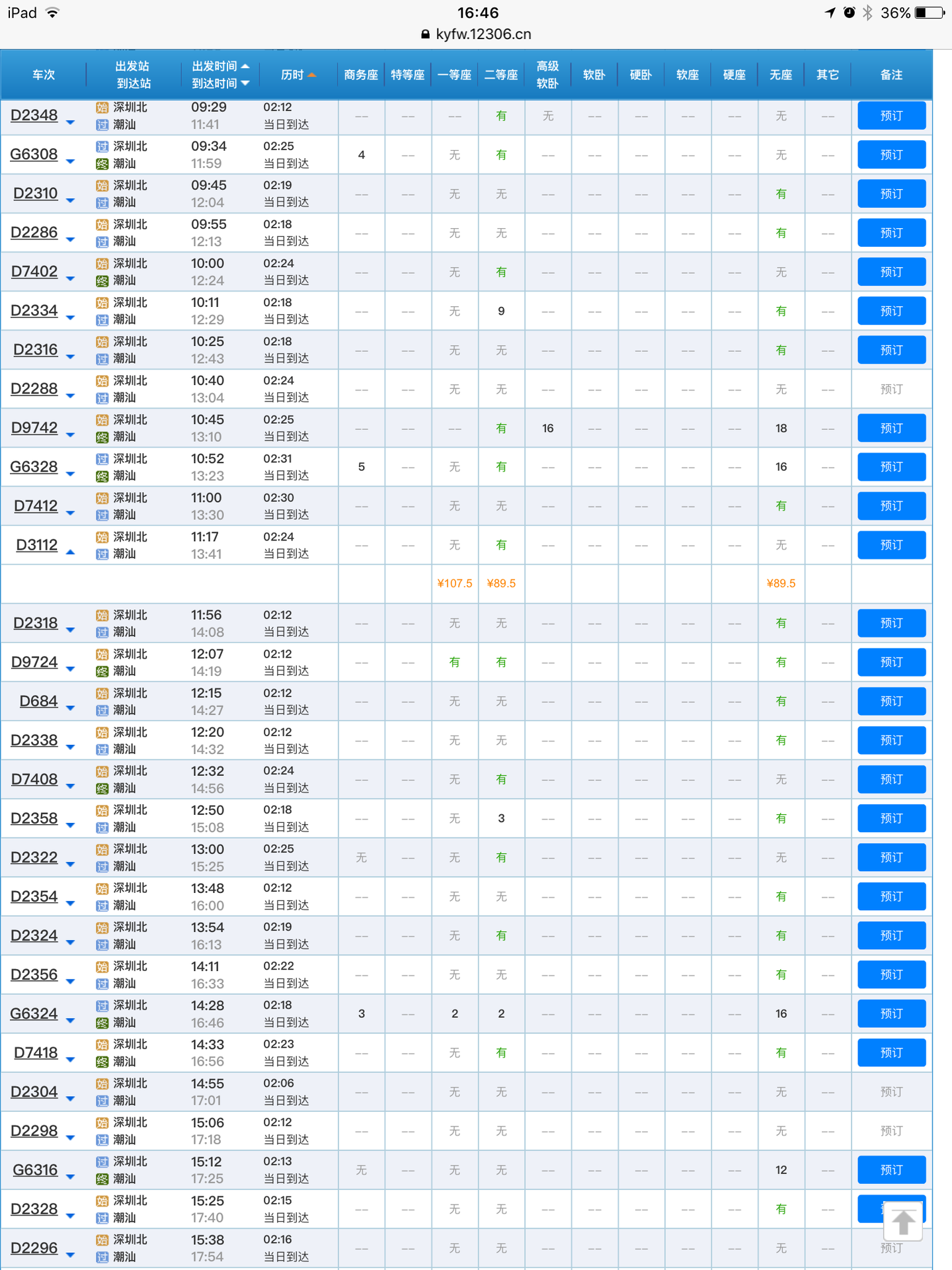Tap D9742 deluxe soft sleeper count 16
The height and width of the screenshot is (1270, 952).
[547, 429]
